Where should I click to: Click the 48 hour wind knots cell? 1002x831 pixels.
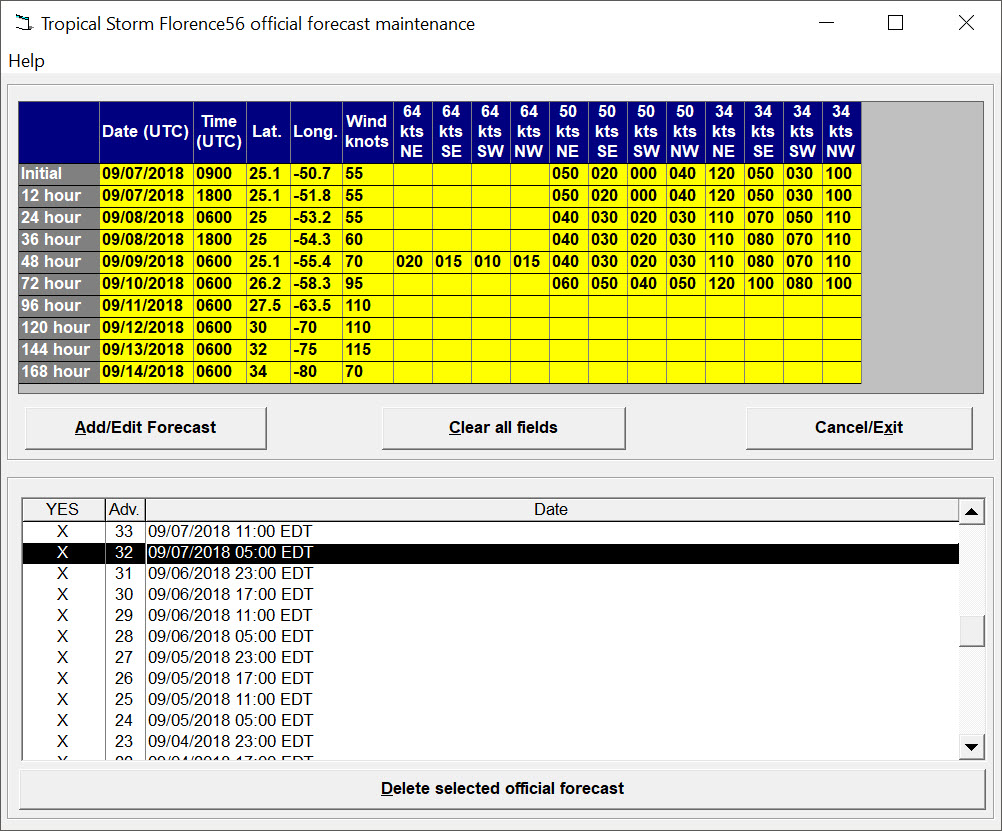(366, 262)
